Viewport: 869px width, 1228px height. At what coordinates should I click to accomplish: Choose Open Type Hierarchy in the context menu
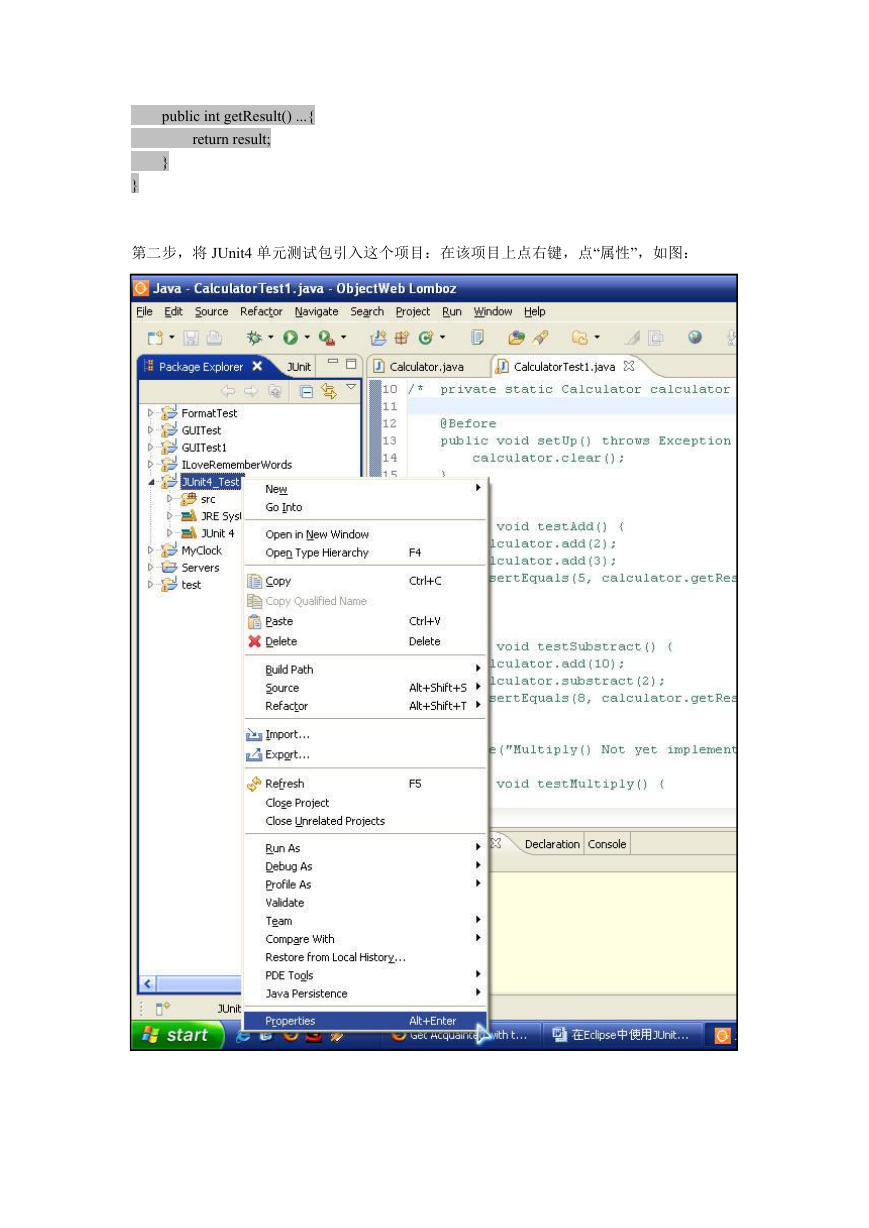(x=365, y=553)
